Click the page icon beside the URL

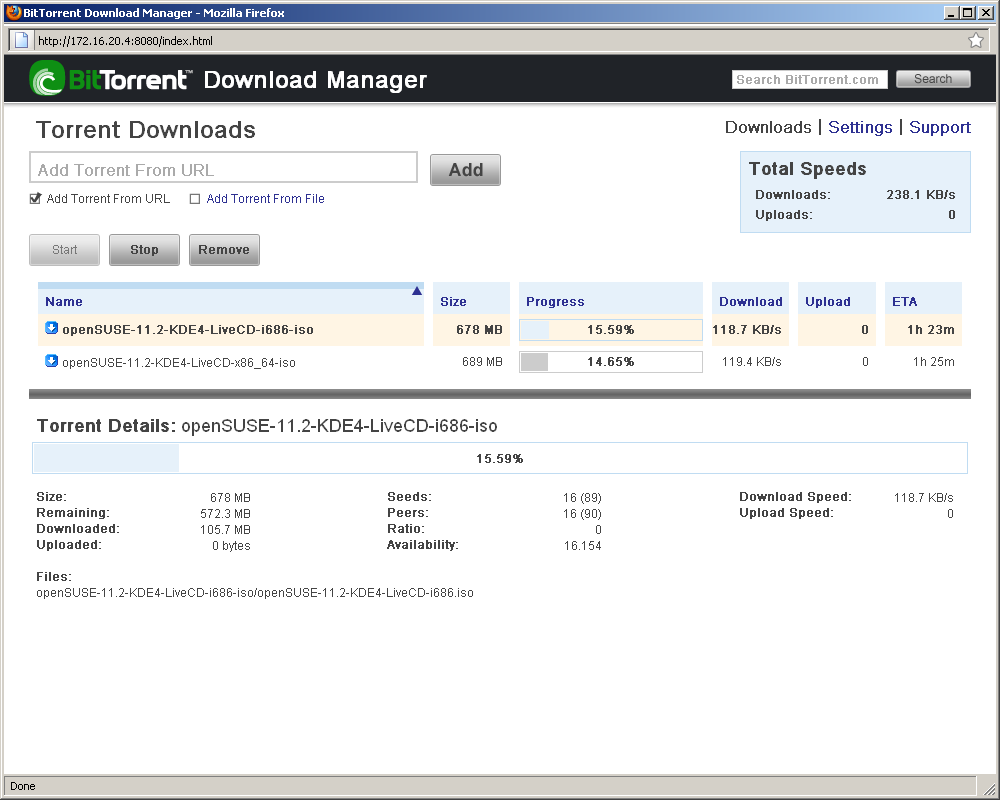(21, 40)
